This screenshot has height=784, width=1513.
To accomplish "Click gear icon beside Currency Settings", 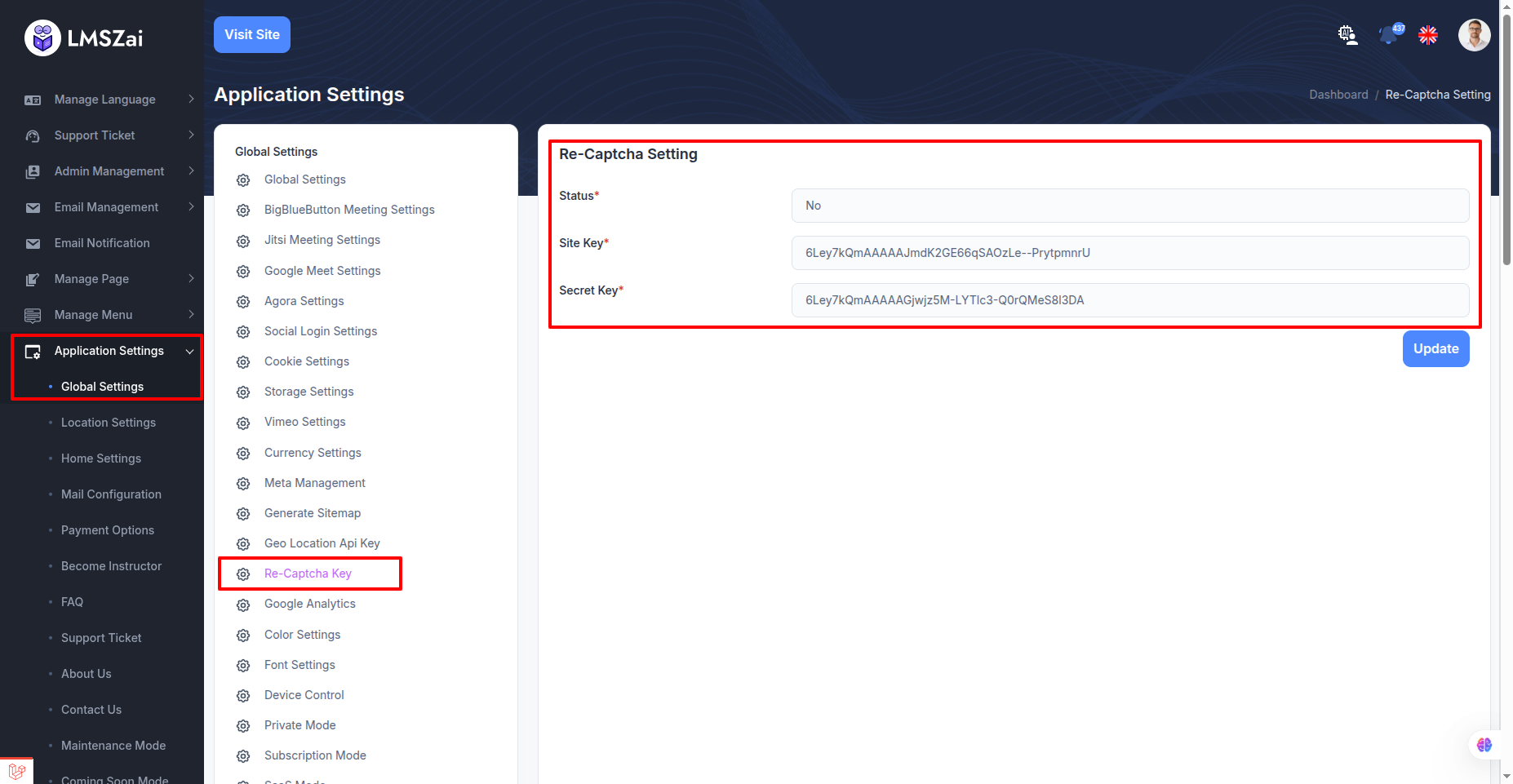I will click(x=243, y=454).
